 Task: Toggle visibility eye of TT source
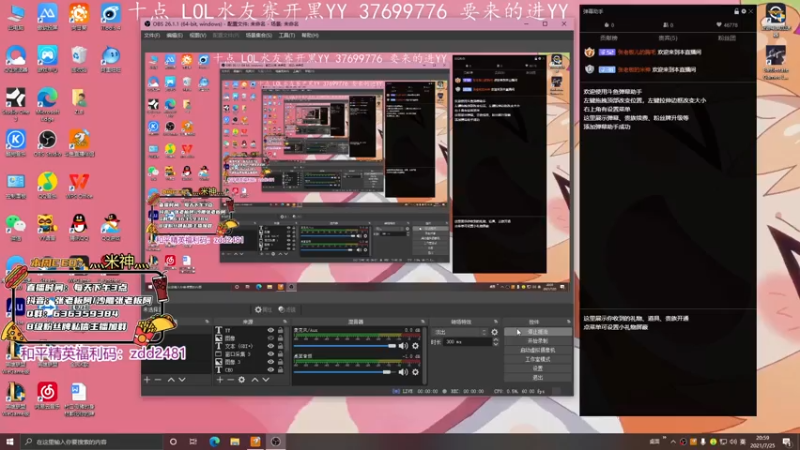[x=270, y=331]
